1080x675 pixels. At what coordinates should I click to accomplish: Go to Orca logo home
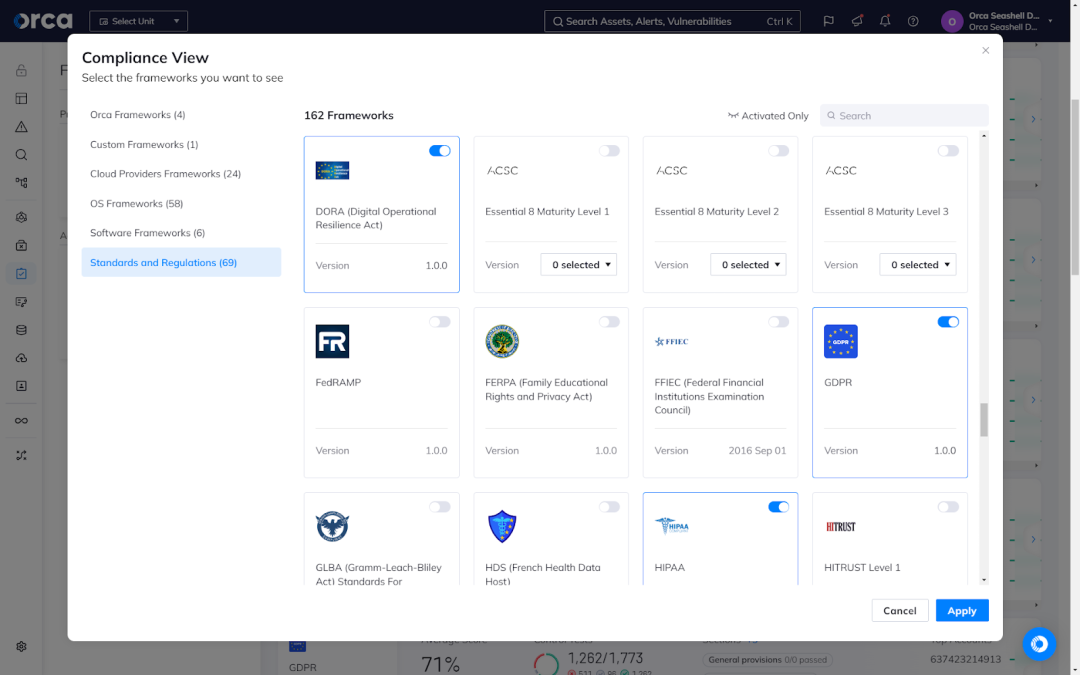43,21
